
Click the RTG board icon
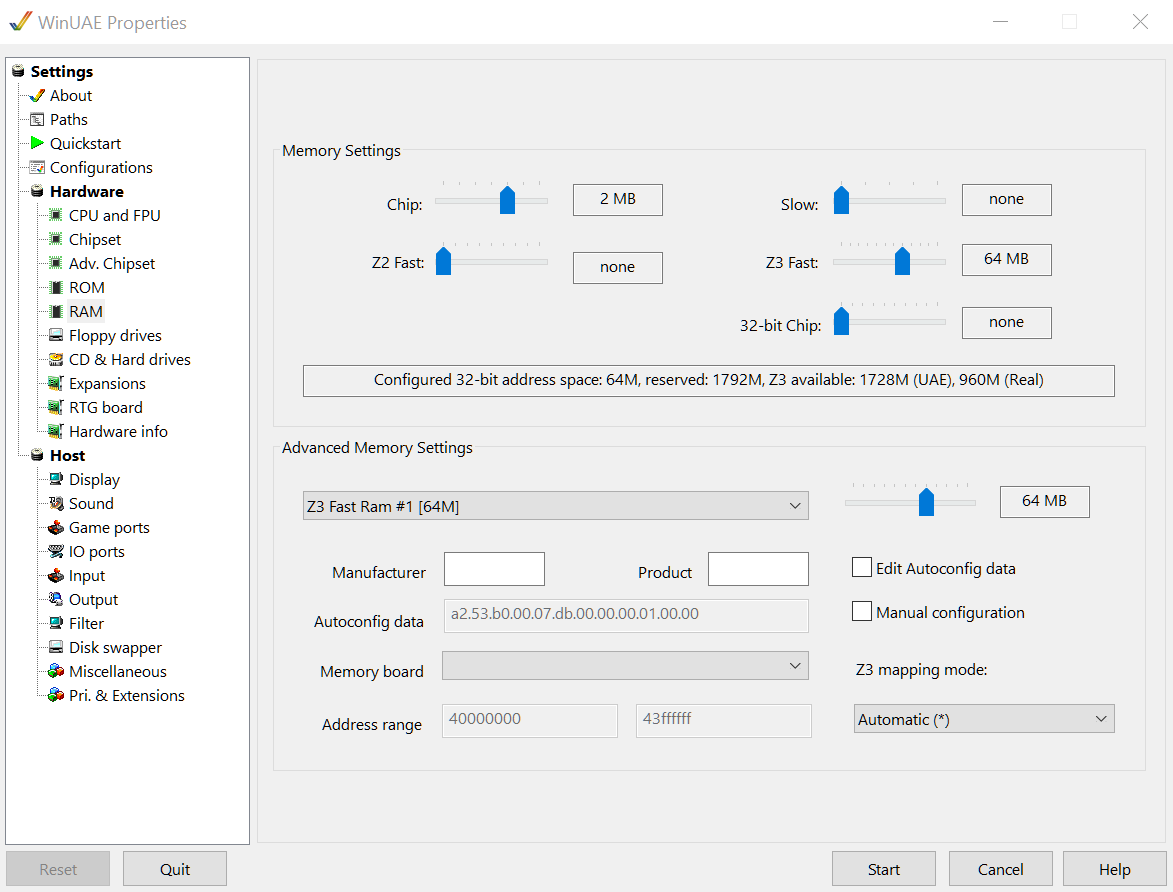coord(55,408)
